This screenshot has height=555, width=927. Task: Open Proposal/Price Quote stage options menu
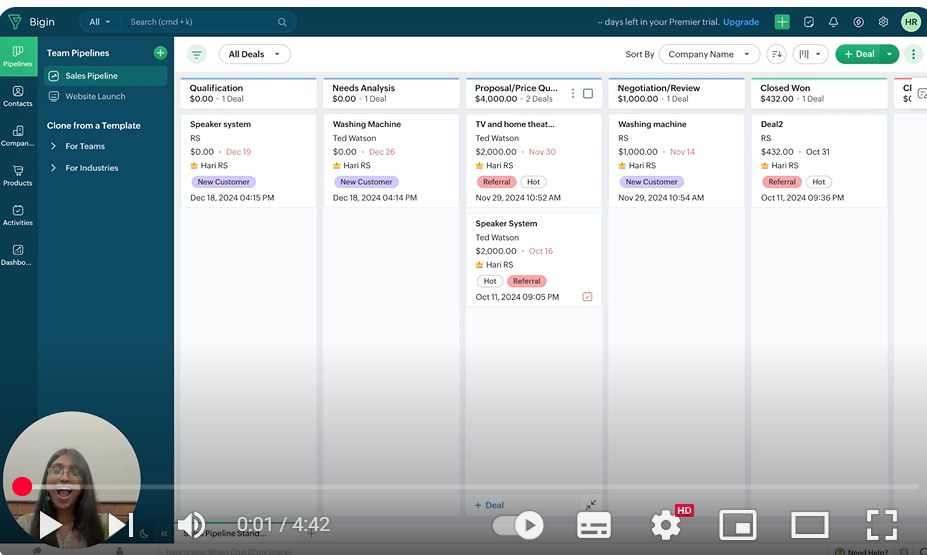pyautogui.click(x=572, y=93)
